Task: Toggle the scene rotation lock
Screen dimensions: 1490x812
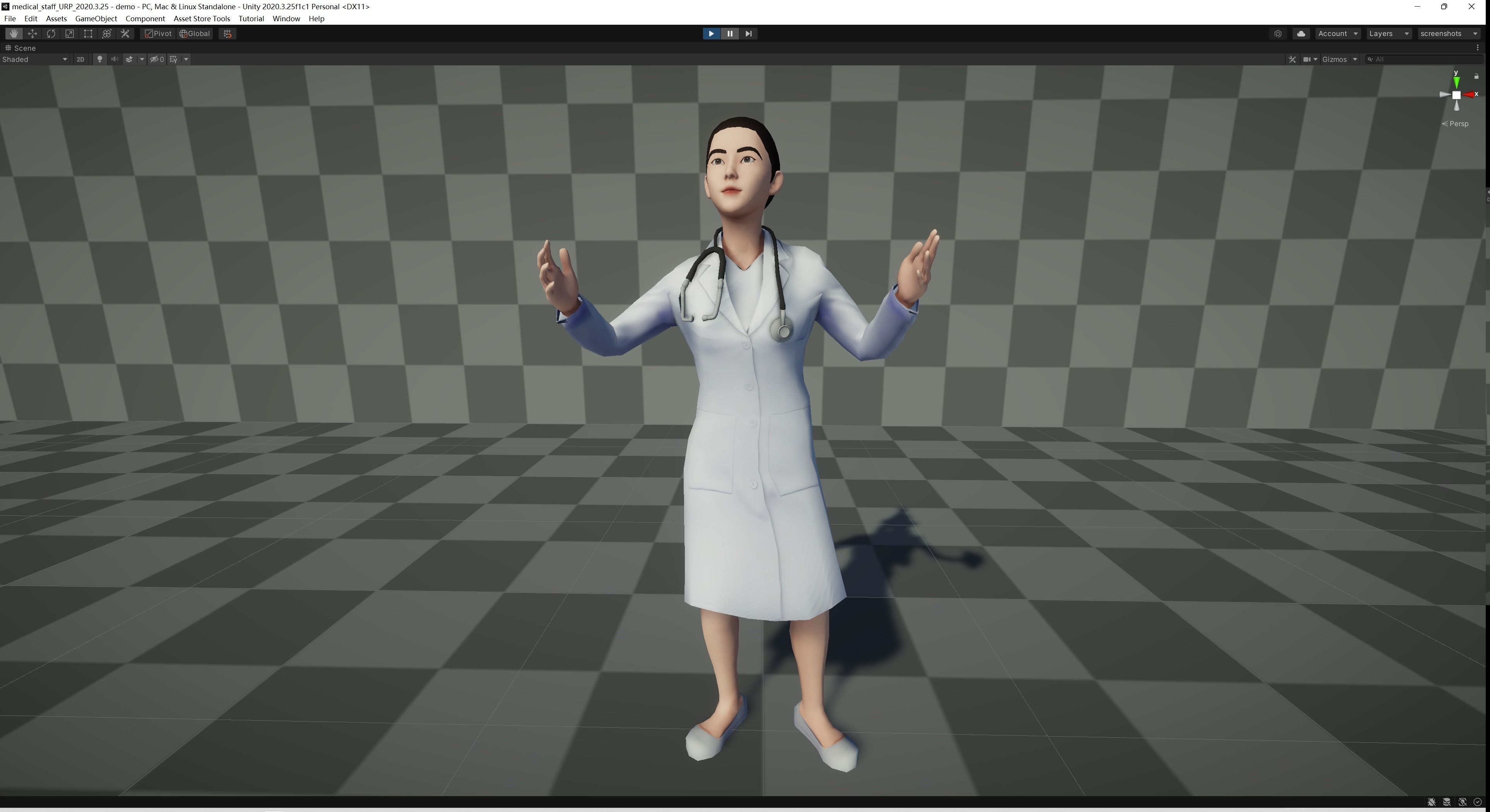Action: coord(1476,76)
